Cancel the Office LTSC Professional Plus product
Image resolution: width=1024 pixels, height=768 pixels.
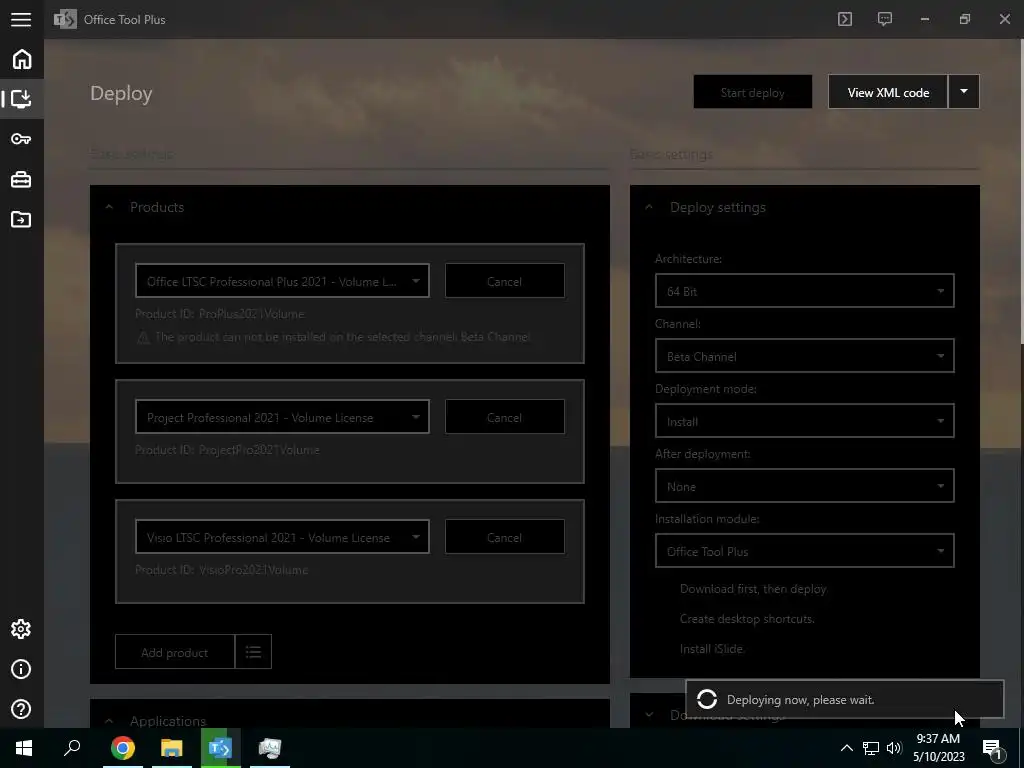505,281
